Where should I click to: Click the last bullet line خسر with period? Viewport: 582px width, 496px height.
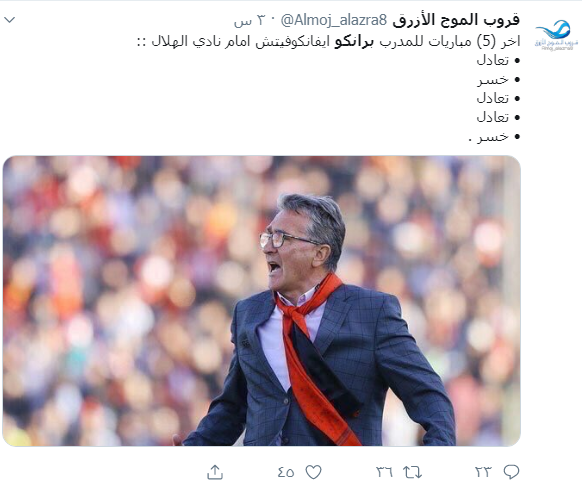pos(494,137)
